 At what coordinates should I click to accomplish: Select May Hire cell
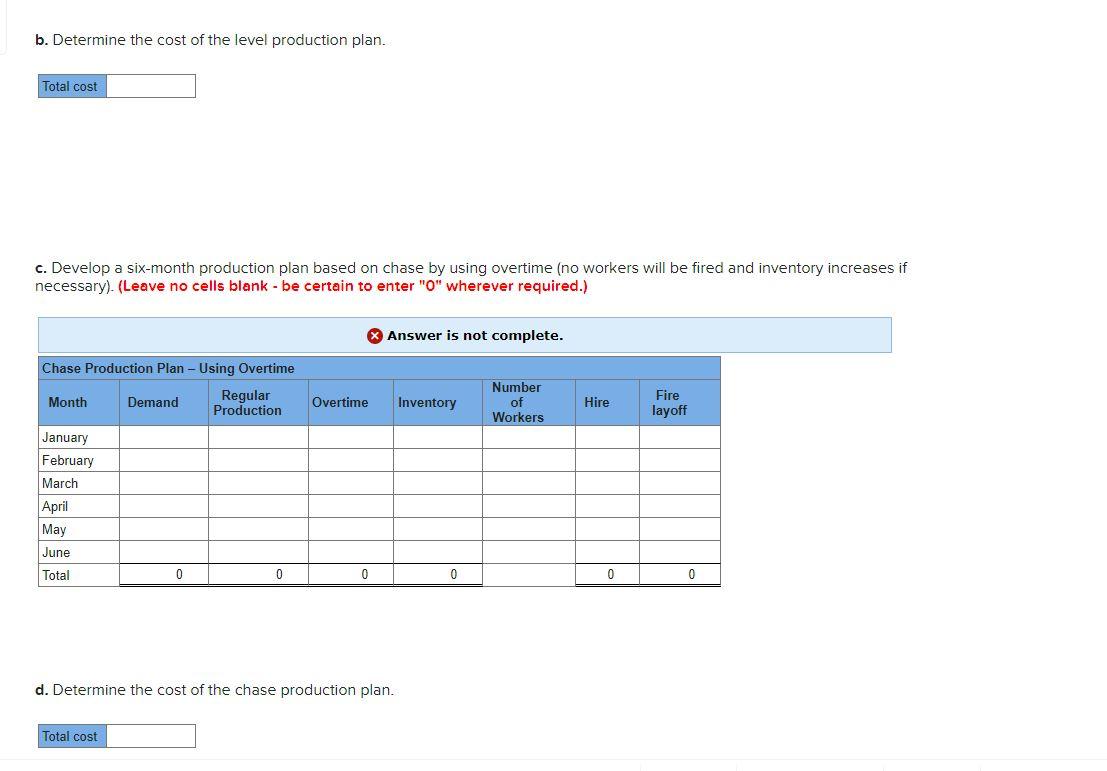[x=607, y=529]
